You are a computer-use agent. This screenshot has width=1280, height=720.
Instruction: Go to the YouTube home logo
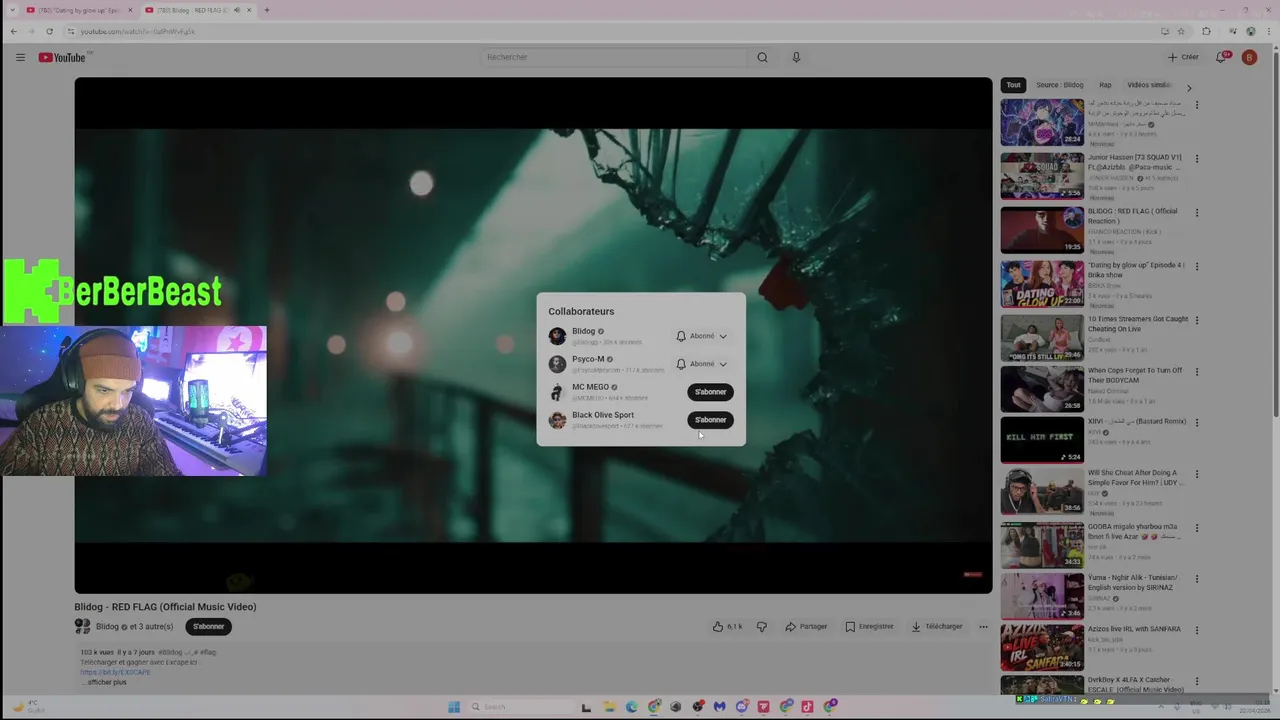[63, 57]
